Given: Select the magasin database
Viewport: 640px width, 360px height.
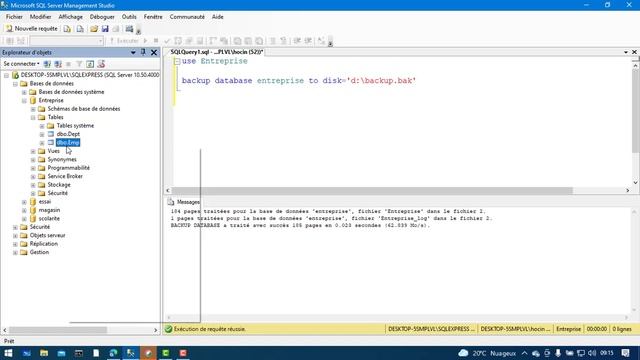Looking at the screenshot, I should tap(49, 210).
